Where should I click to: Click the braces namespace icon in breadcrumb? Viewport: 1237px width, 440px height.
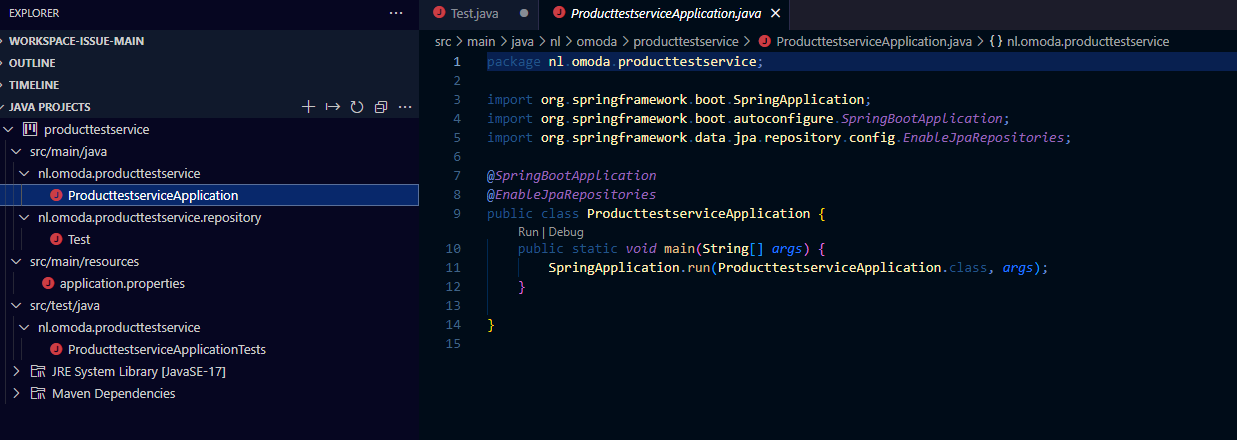click(x=996, y=41)
